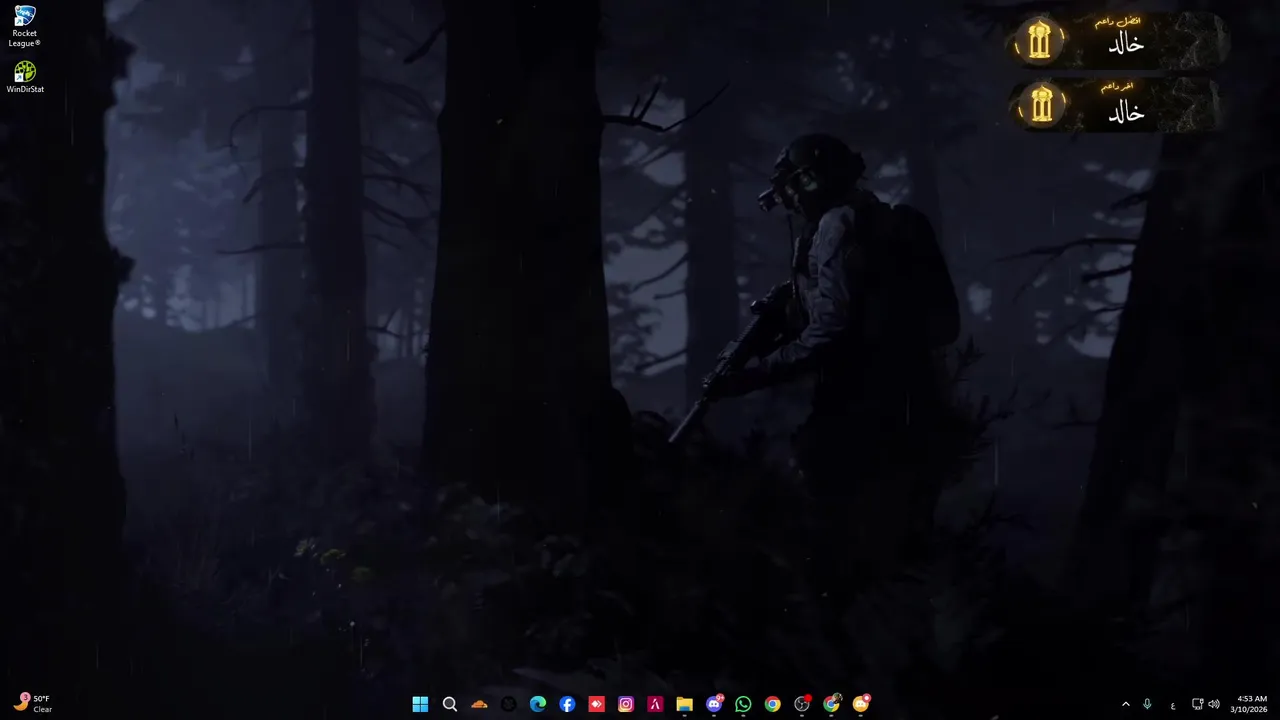
Task: Open File Explorer from taskbar
Action: [684, 704]
